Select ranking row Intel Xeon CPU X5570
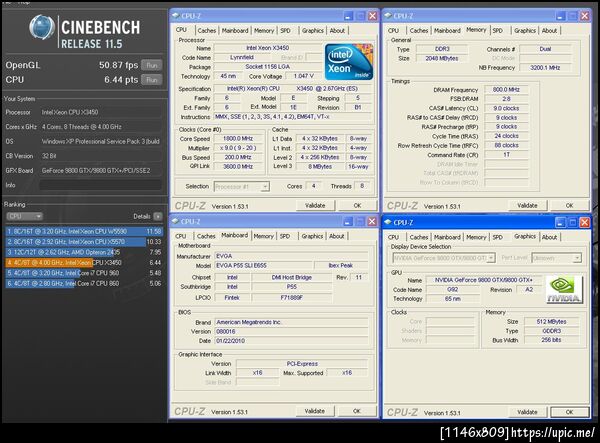 tap(84, 242)
